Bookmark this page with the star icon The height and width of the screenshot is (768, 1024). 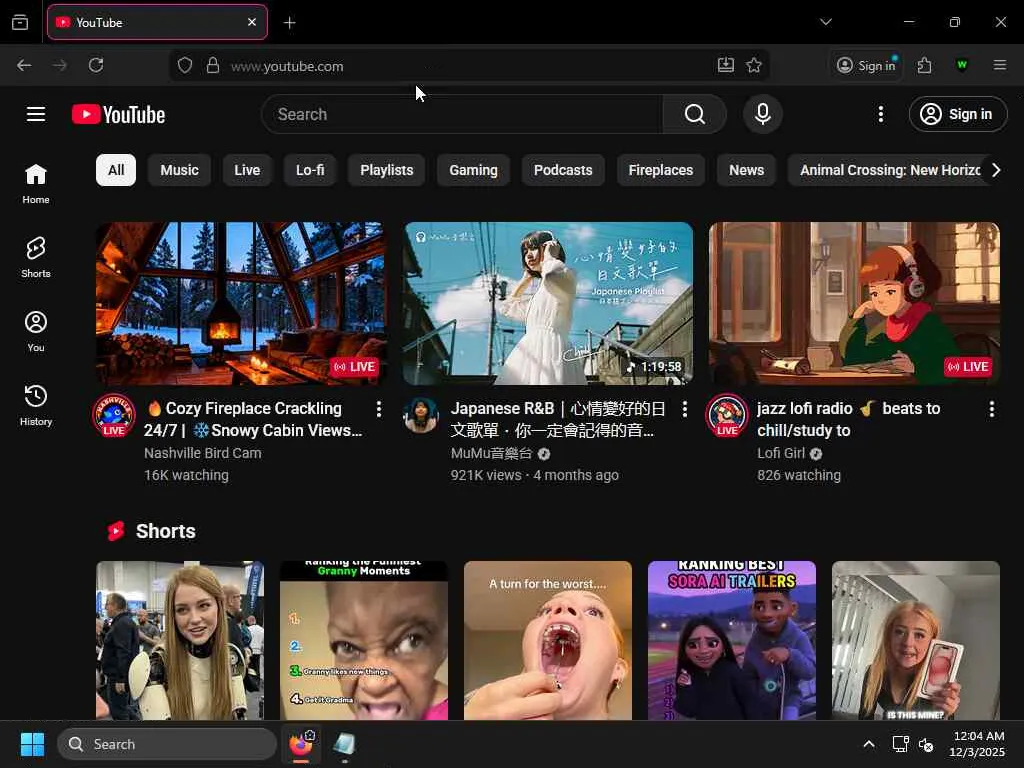[x=754, y=65]
